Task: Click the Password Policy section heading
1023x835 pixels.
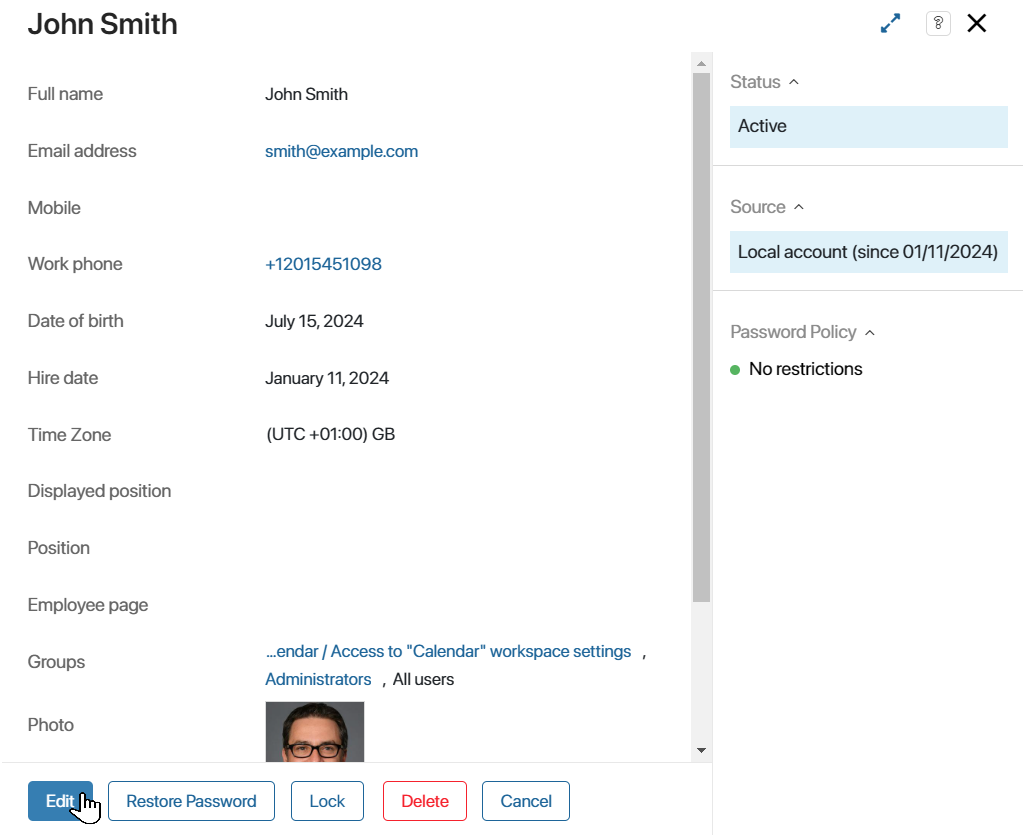Action: 793,333
